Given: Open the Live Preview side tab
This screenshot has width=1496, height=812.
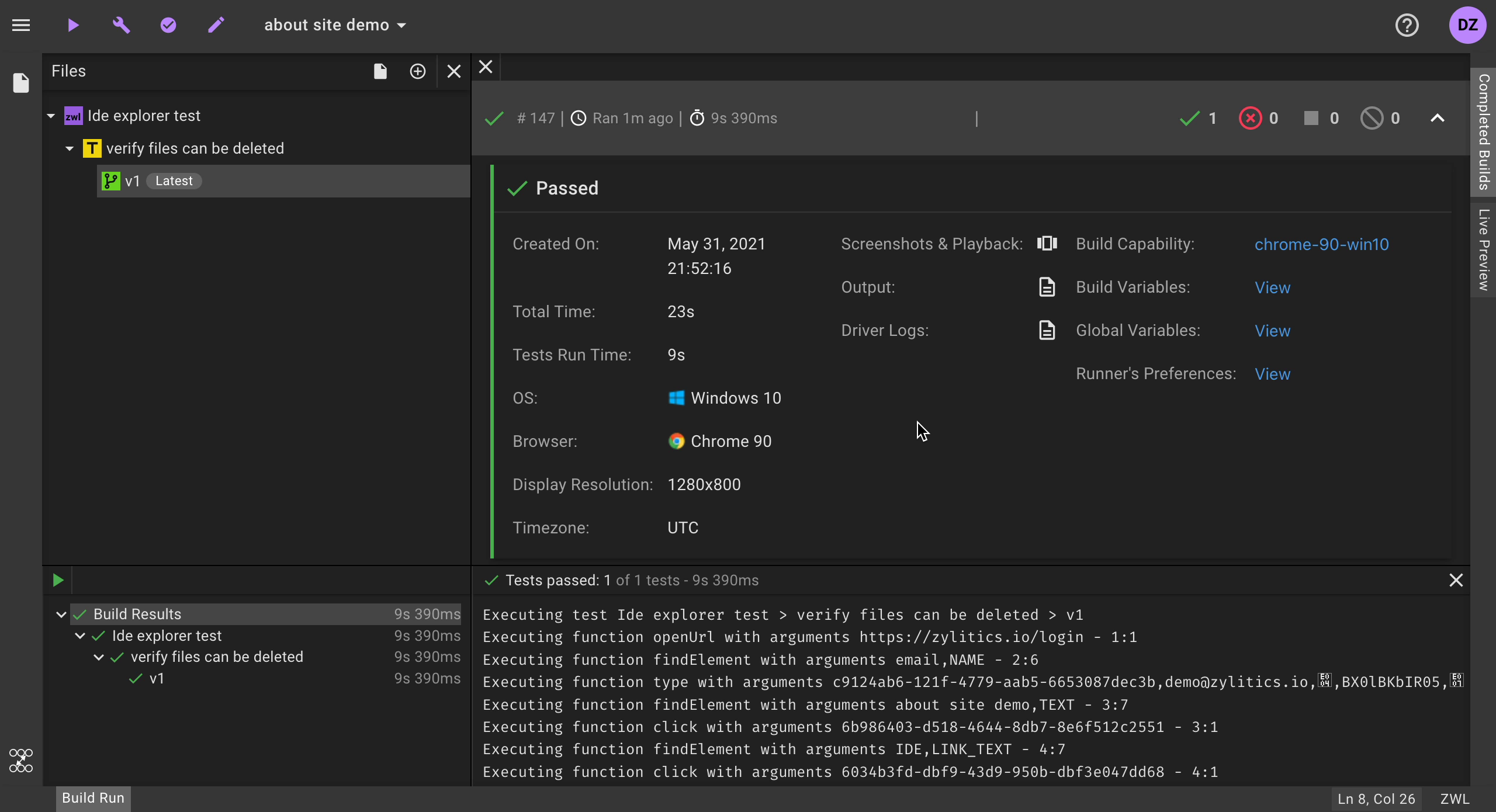Looking at the screenshot, I should click(x=1483, y=249).
